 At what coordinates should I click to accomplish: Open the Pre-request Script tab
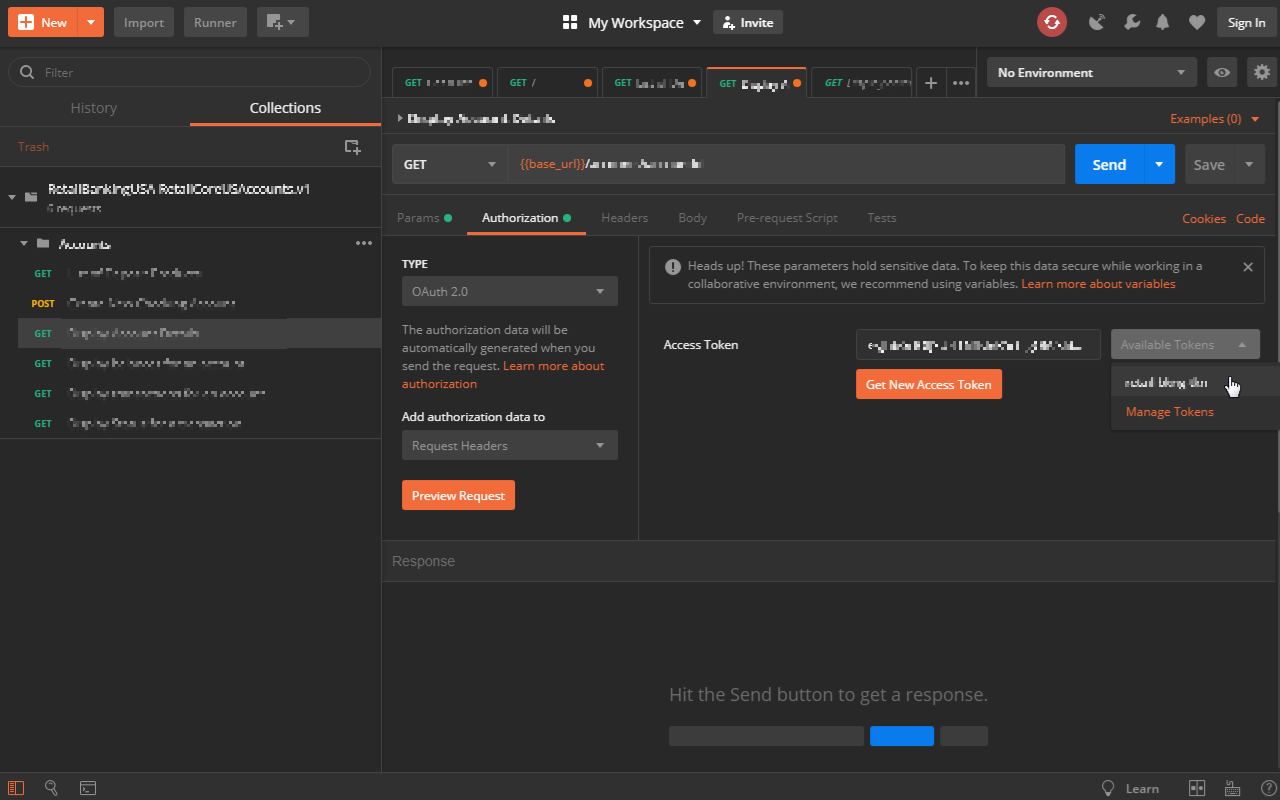coord(787,217)
